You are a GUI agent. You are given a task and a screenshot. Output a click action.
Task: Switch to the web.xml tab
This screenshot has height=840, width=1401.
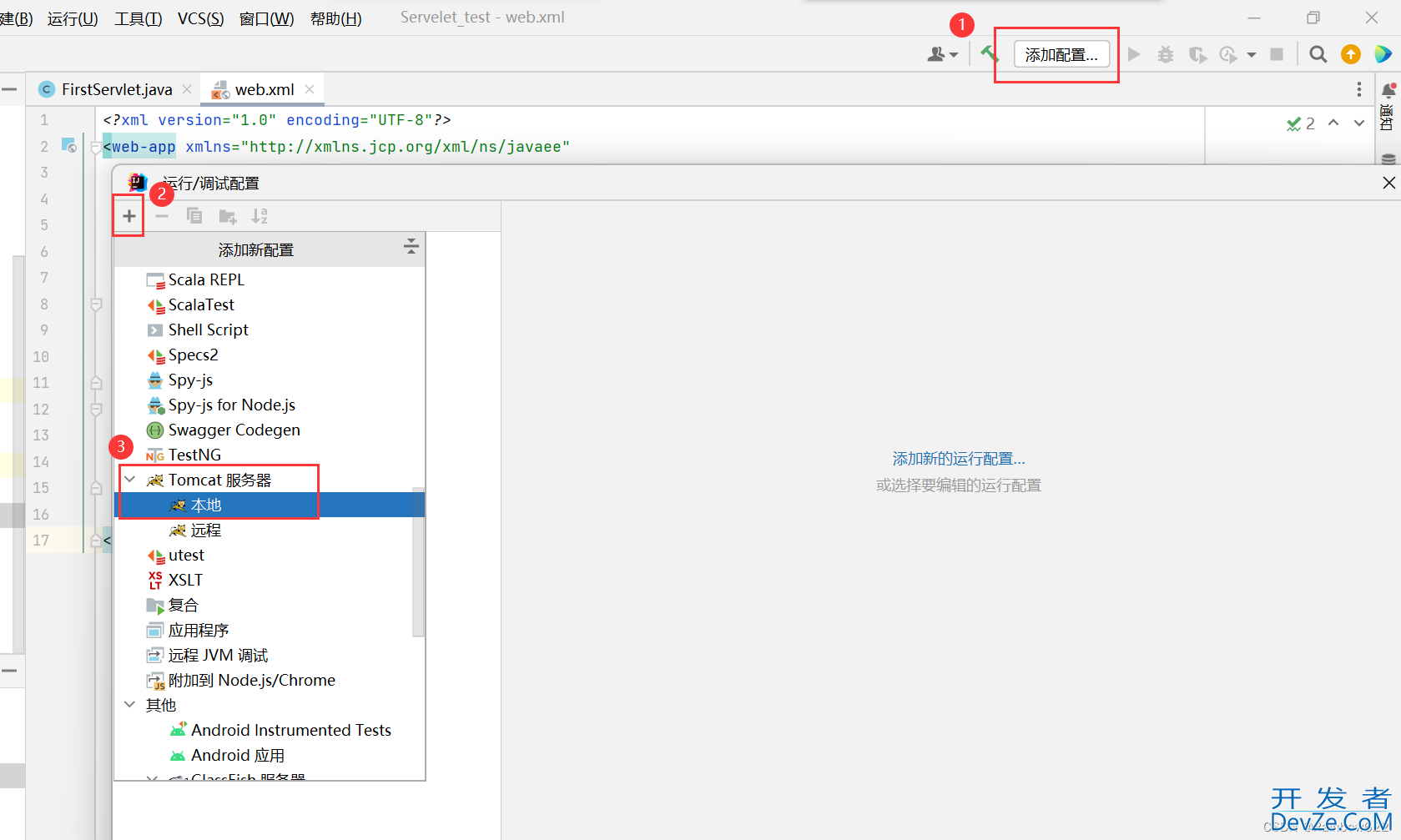[x=264, y=89]
